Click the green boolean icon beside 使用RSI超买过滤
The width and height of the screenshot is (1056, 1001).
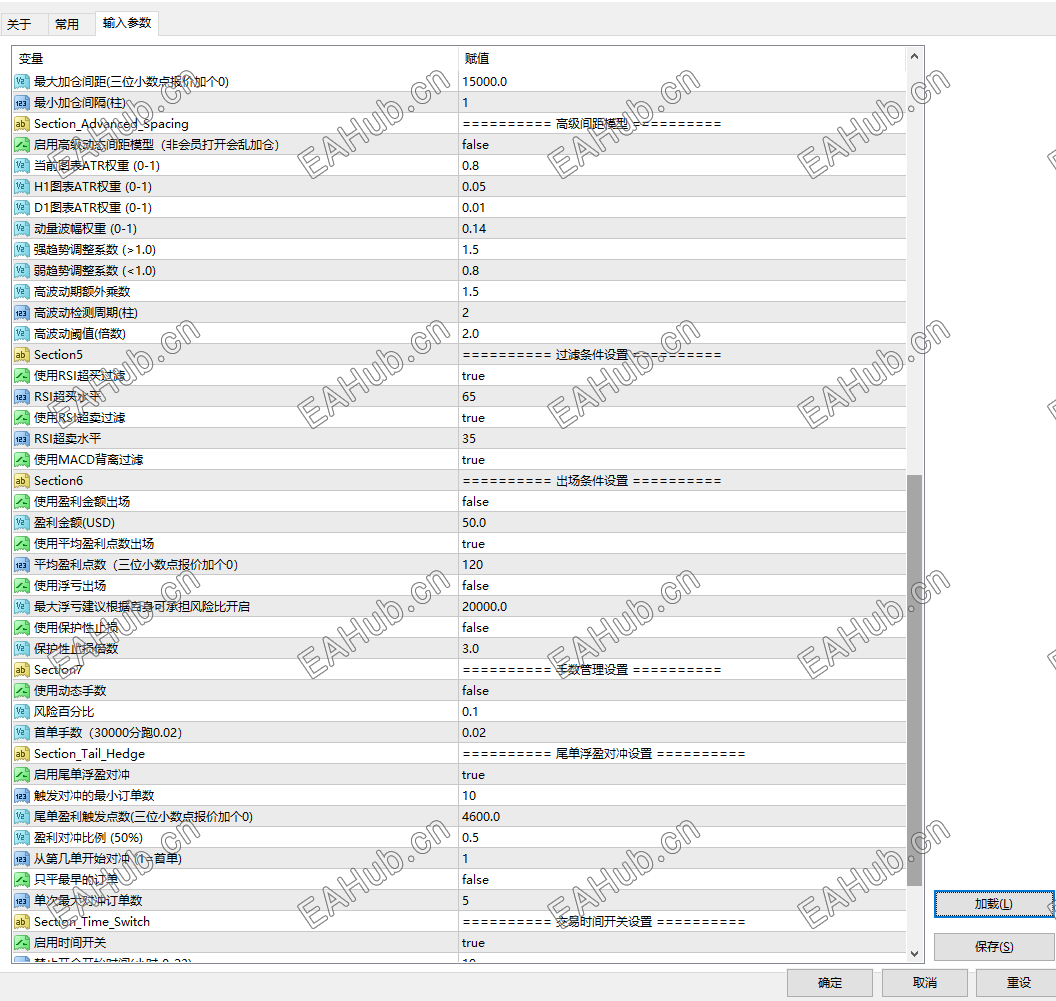click(20, 375)
